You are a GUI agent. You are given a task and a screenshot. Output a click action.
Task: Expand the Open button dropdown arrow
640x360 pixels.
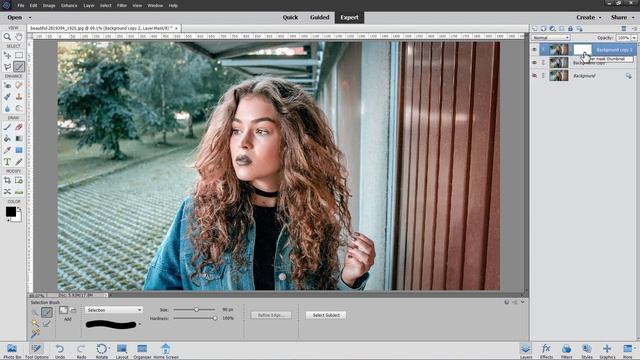tap(30, 18)
